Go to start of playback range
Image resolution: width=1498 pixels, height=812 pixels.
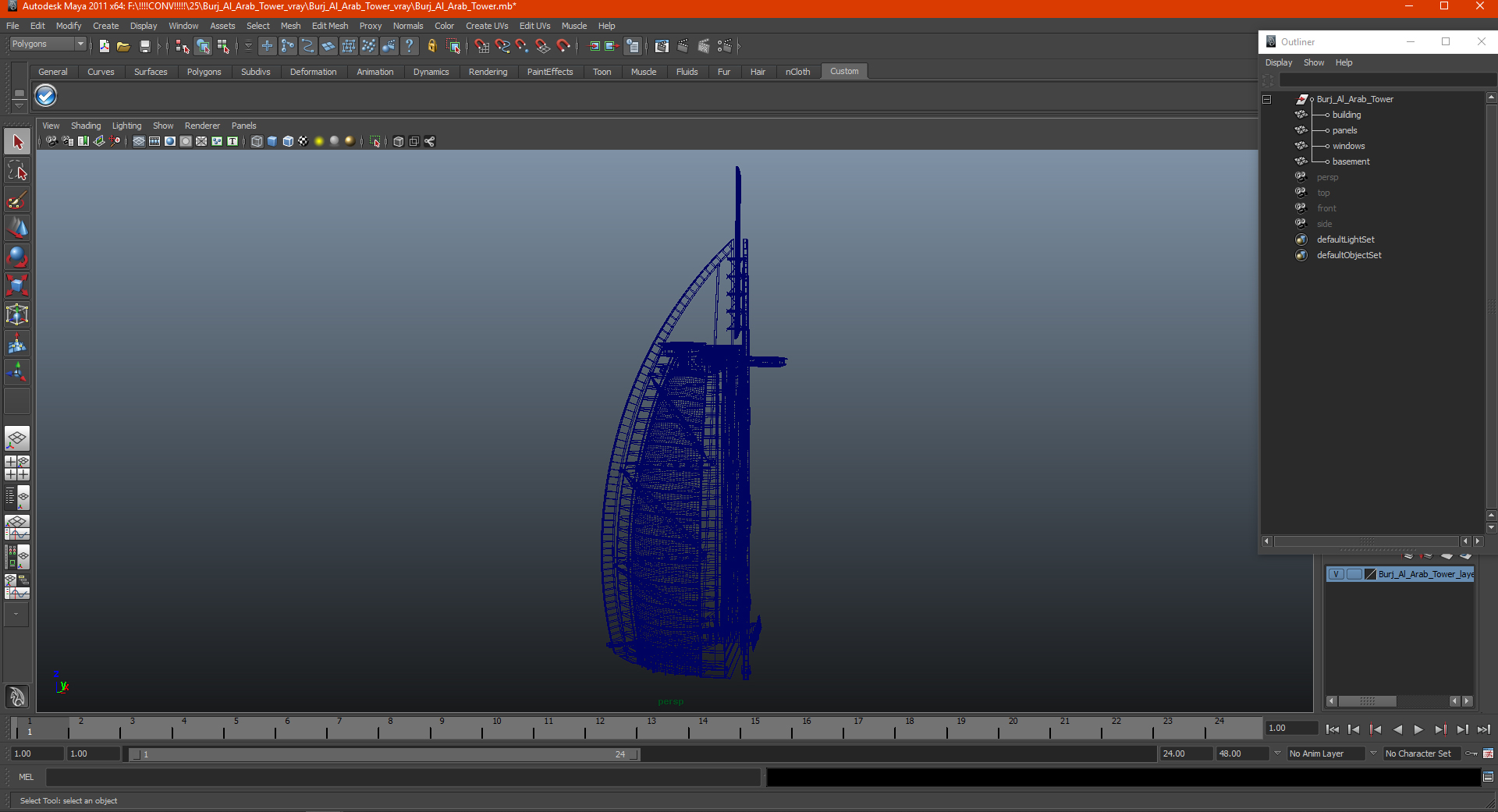pos(1333,729)
